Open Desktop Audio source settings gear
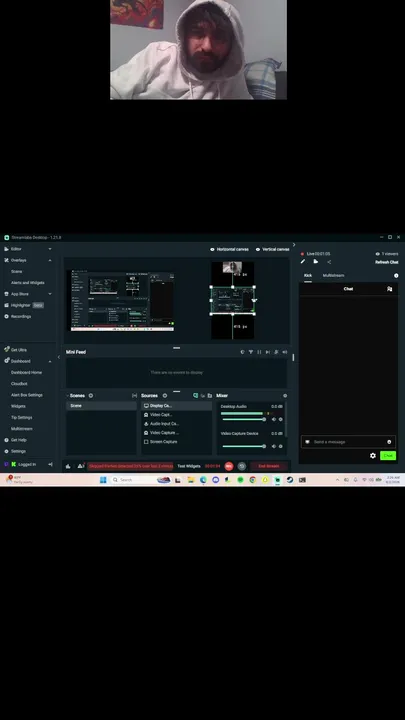Image resolution: width=405 pixels, height=720 pixels. click(x=281, y=419)
